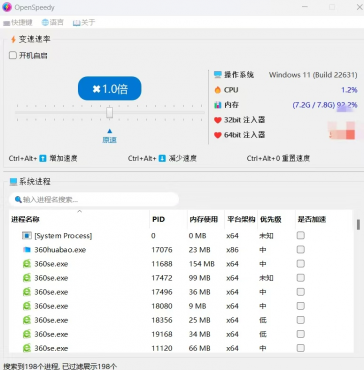Click the CPU usage 1.2% value
This screenshot has width=364, height=370.
[349, 90]
